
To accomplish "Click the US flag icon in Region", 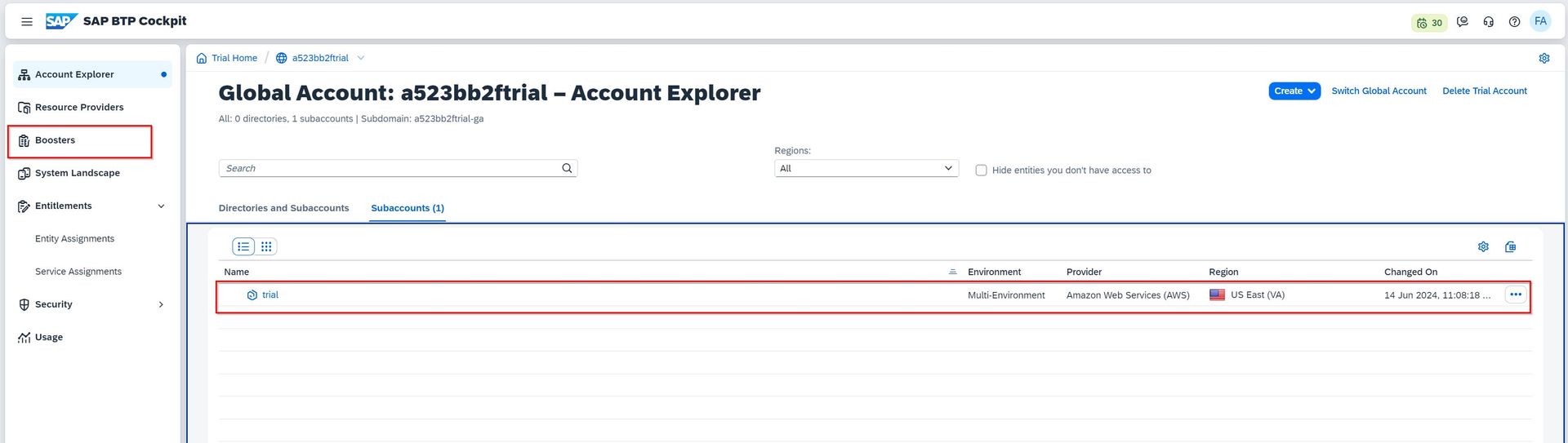I will tap(1217, 295).
